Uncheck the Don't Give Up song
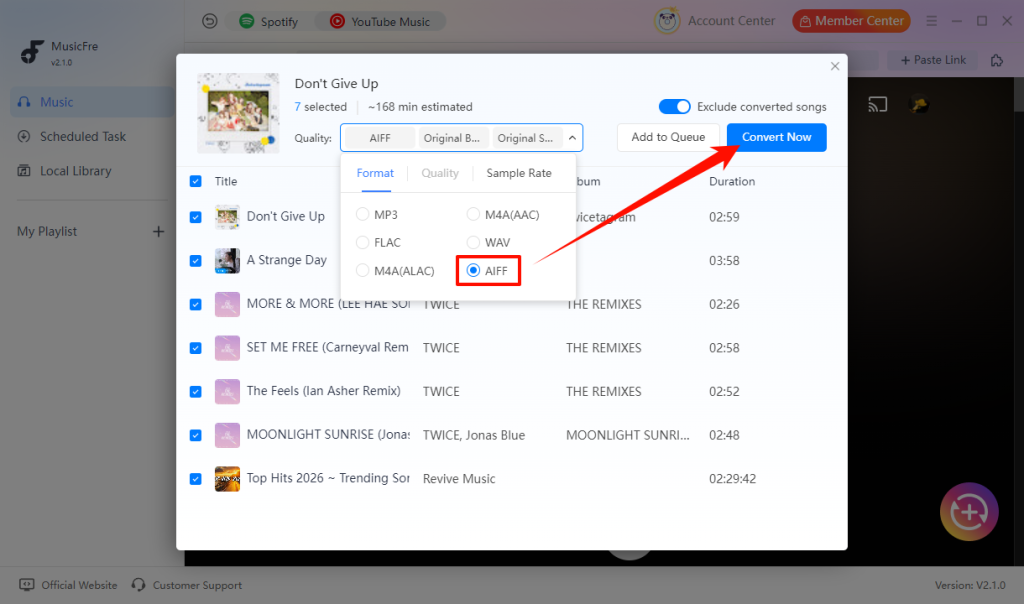1024x604 pixels. click(195, 217)
